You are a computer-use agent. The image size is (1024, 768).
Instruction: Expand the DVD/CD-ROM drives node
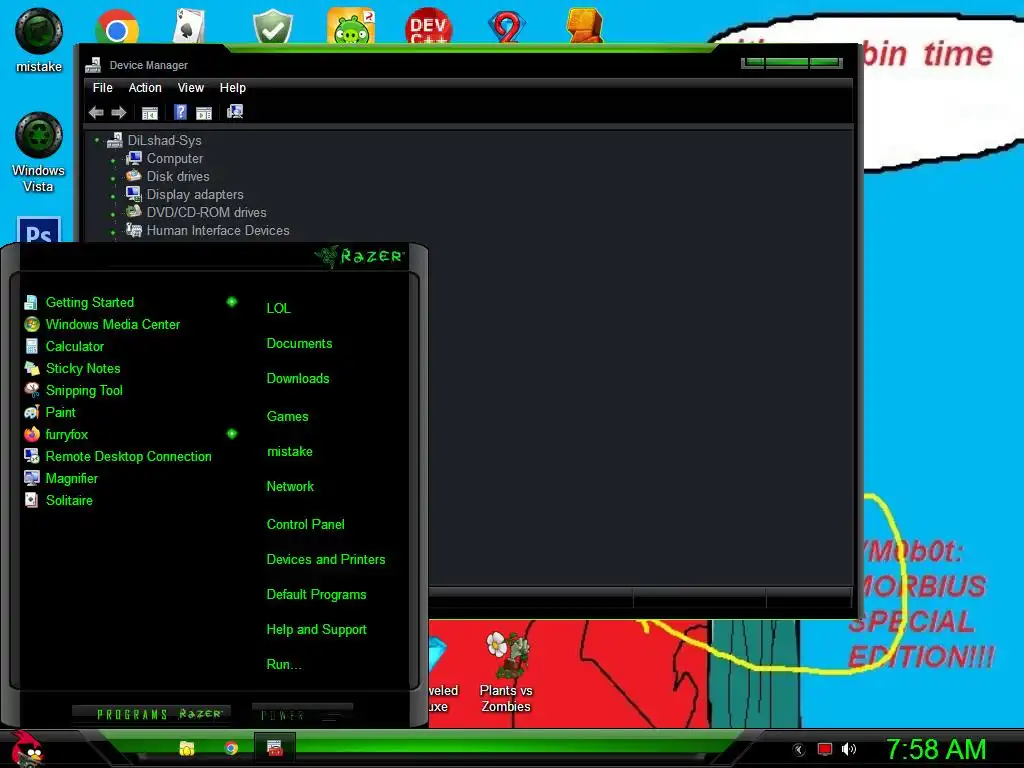tap(113, 214)
